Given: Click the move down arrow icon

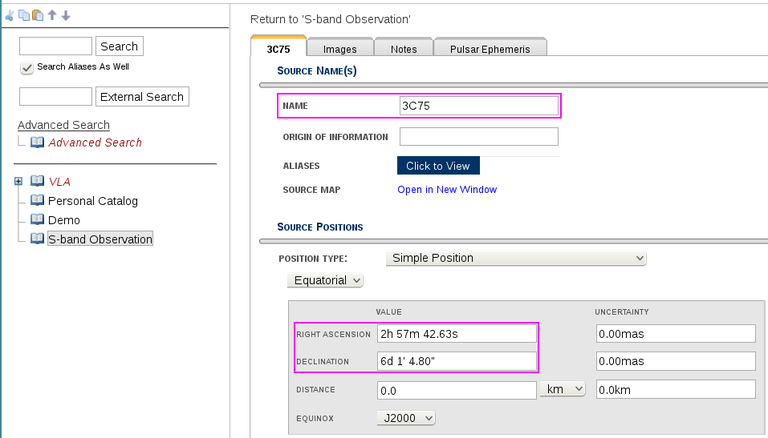Looking at the screenshot, I should pyautogui.click(x=65, y=16).
